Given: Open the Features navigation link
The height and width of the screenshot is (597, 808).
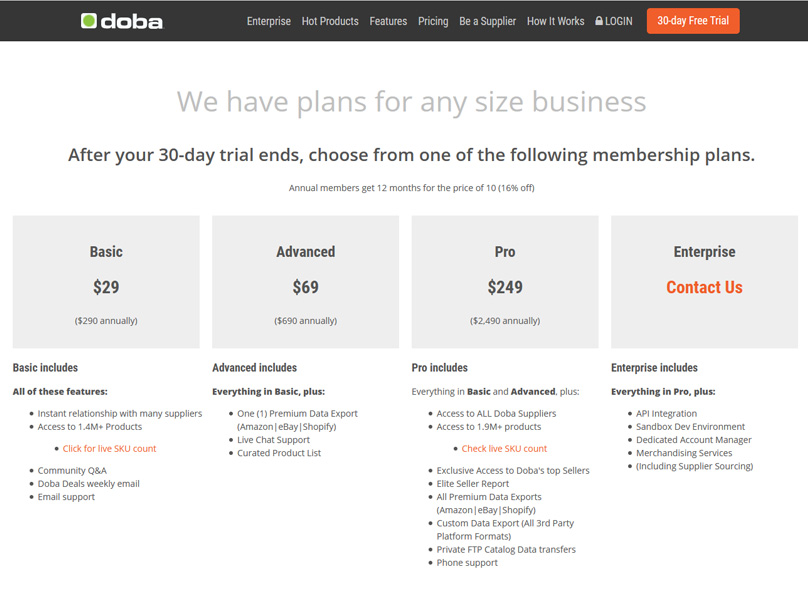Looking at the screenshot, I should click(388, 21).
